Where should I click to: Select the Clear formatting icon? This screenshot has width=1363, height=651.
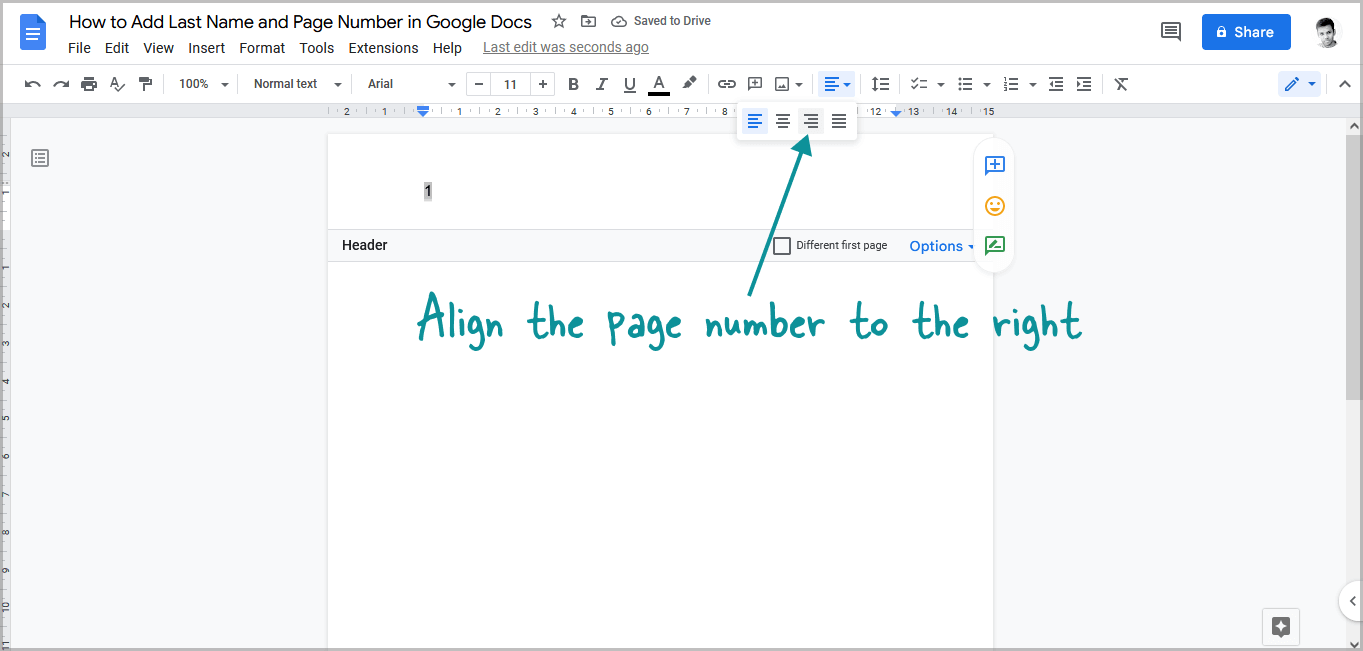click(x=1120, y=84)
